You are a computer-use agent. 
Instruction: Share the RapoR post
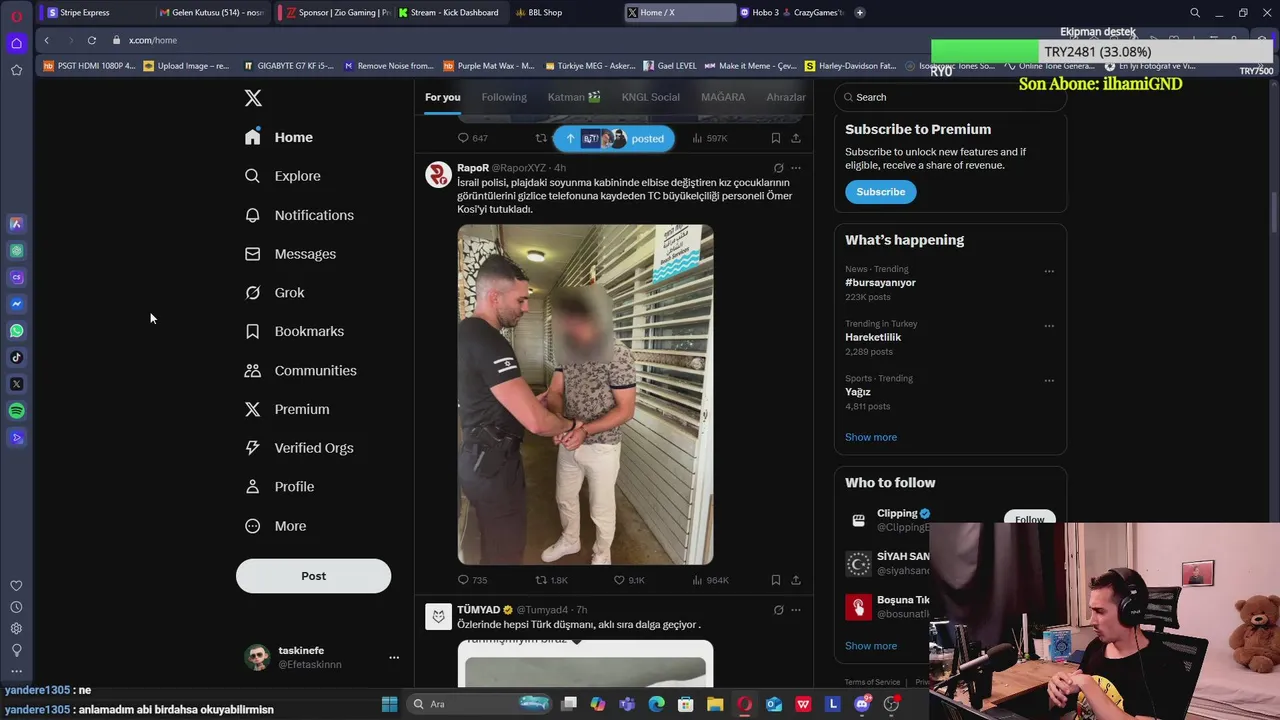(796, 580)
